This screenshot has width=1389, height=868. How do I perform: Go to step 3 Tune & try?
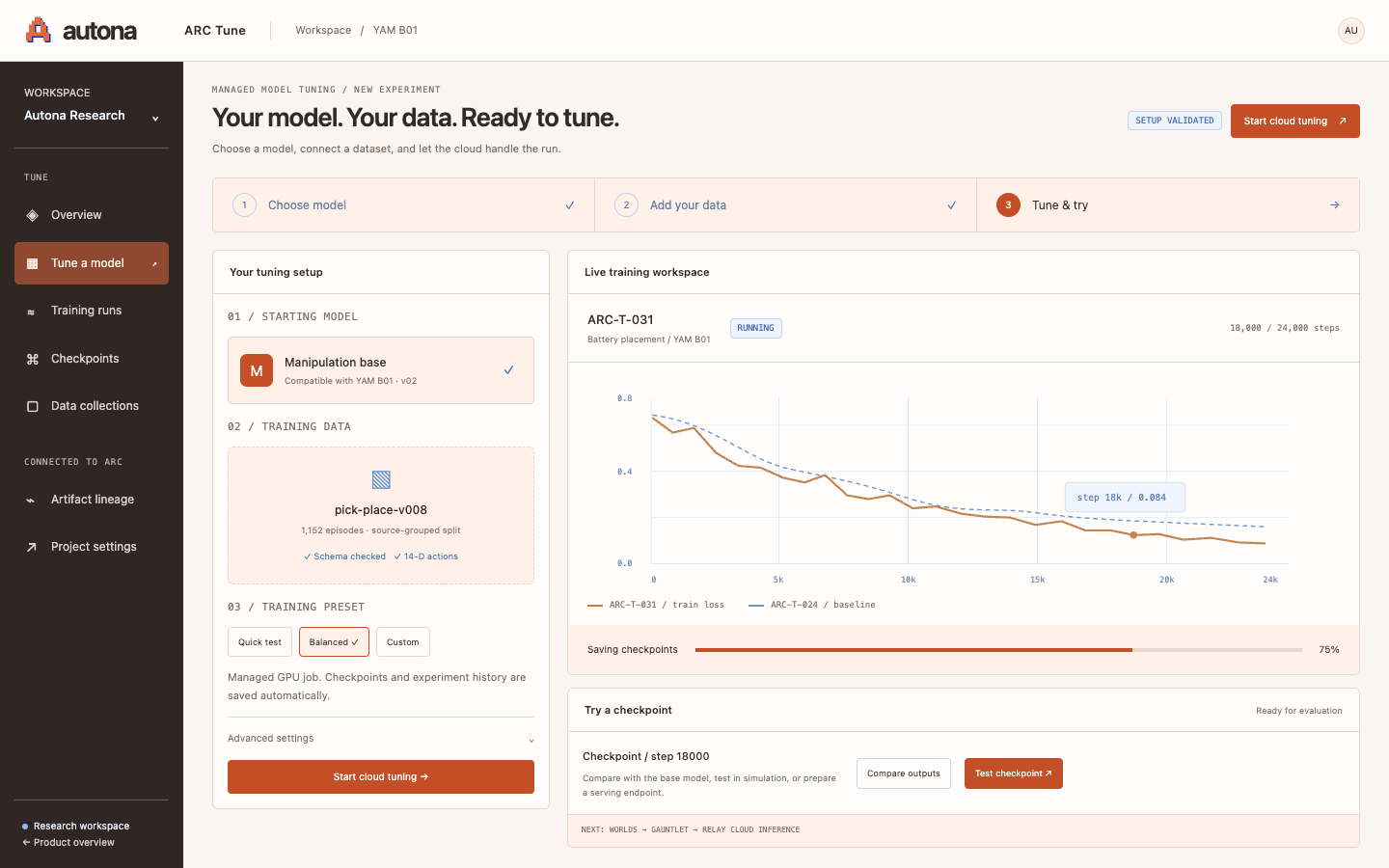coord(1168,205)
